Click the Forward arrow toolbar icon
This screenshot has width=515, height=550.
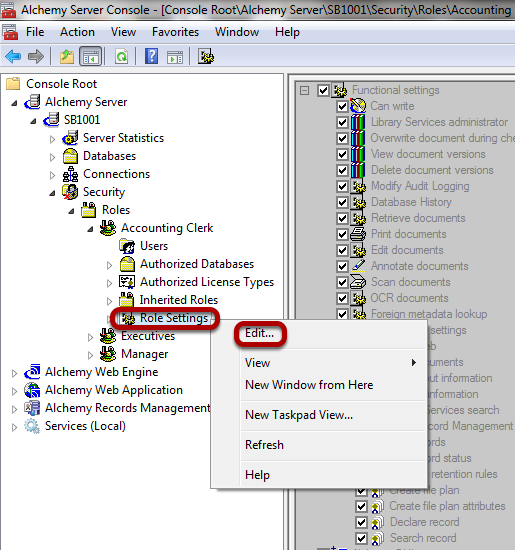pyautogui.click(x=36, y=56)
